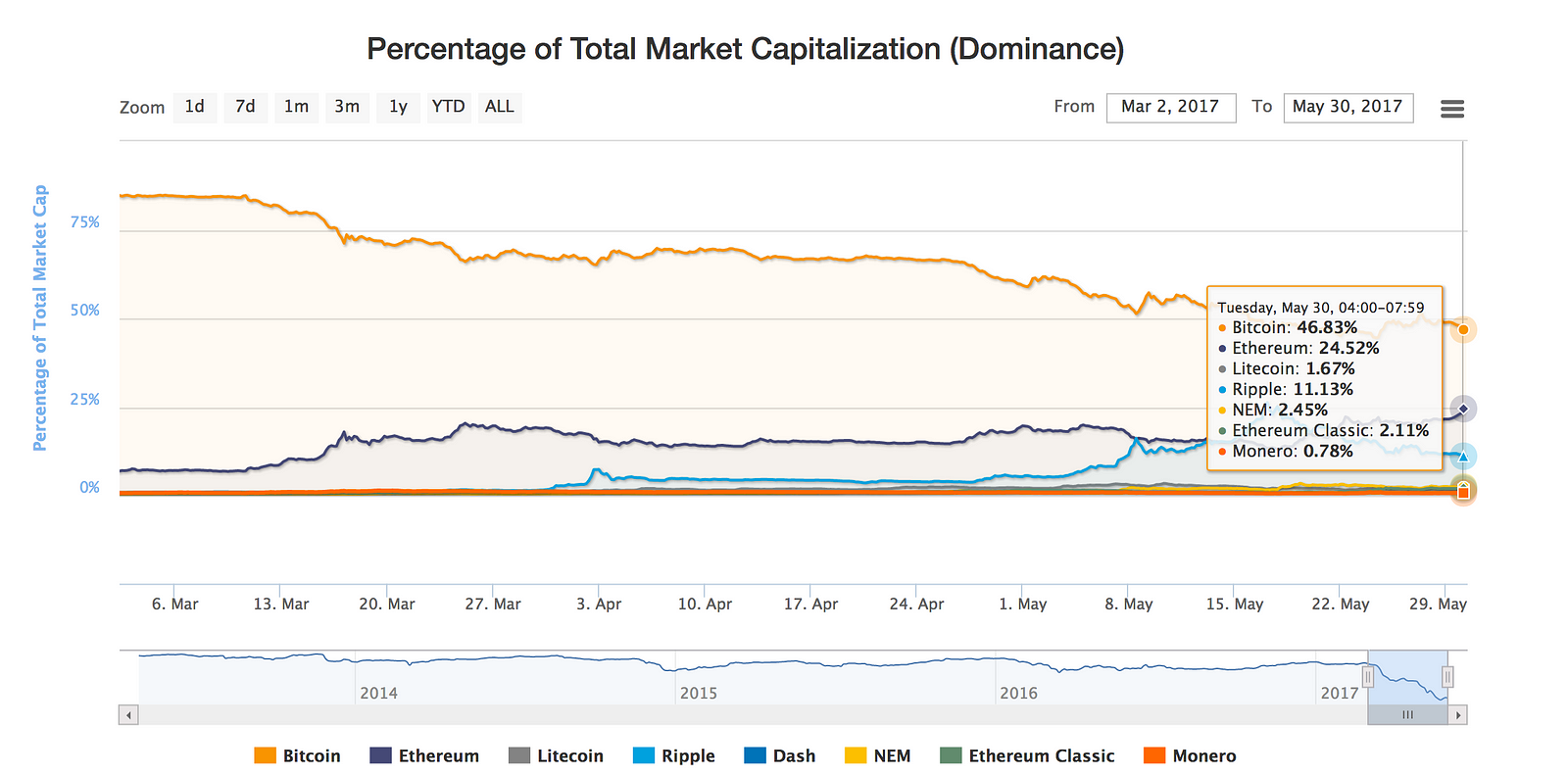
Task: Click the 25% y-axis label
Action: coord(85,400)
